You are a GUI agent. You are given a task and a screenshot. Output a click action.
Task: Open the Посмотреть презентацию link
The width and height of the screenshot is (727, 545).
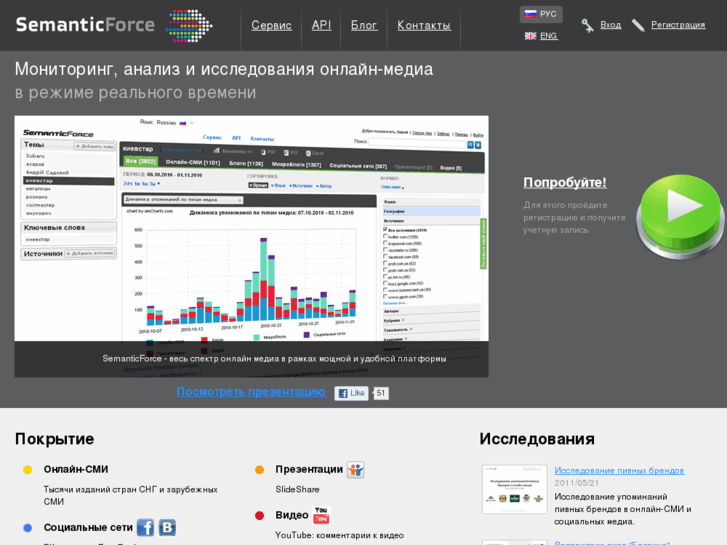tap(251, 391)
